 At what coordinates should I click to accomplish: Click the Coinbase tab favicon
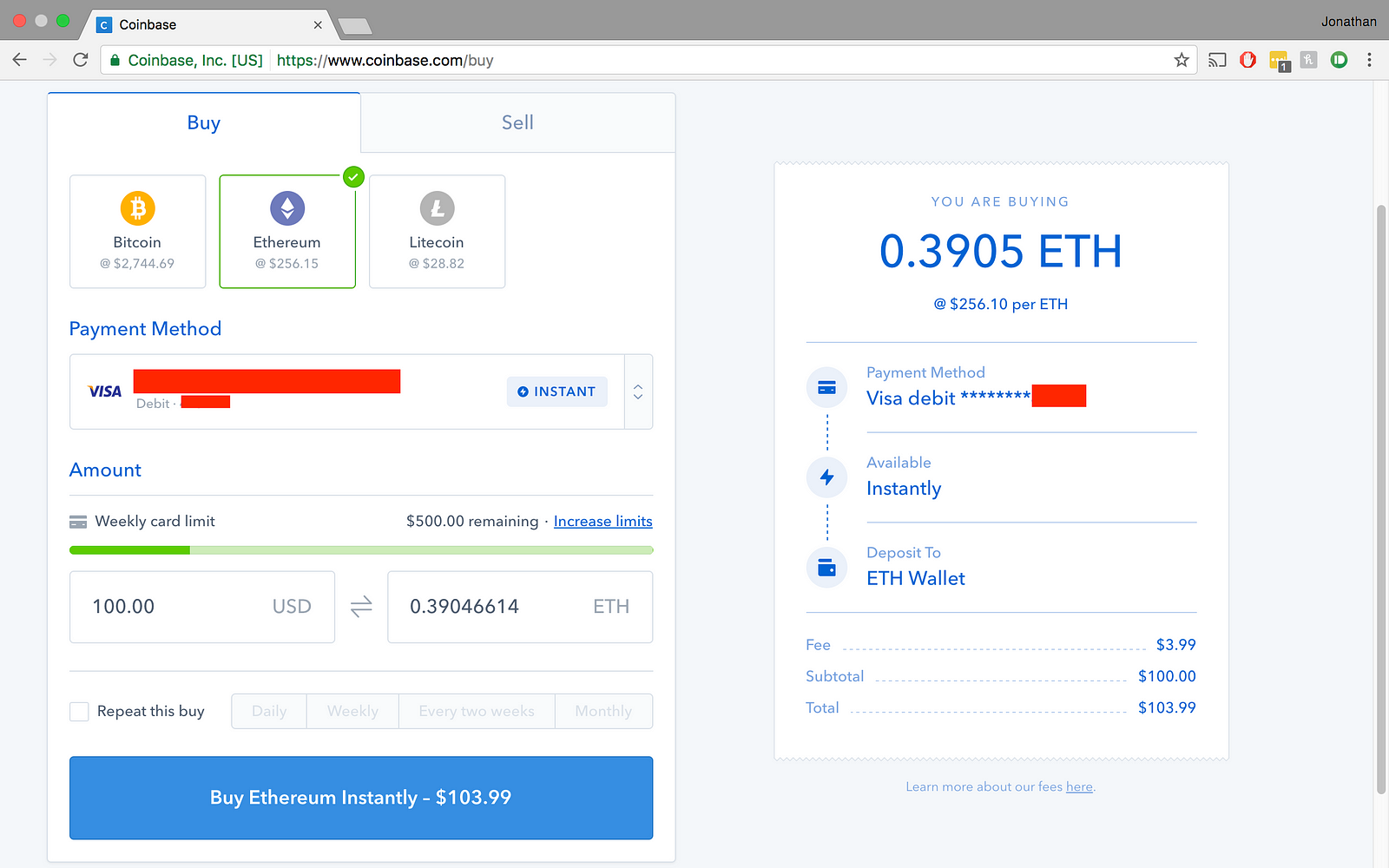coord(104,25)
